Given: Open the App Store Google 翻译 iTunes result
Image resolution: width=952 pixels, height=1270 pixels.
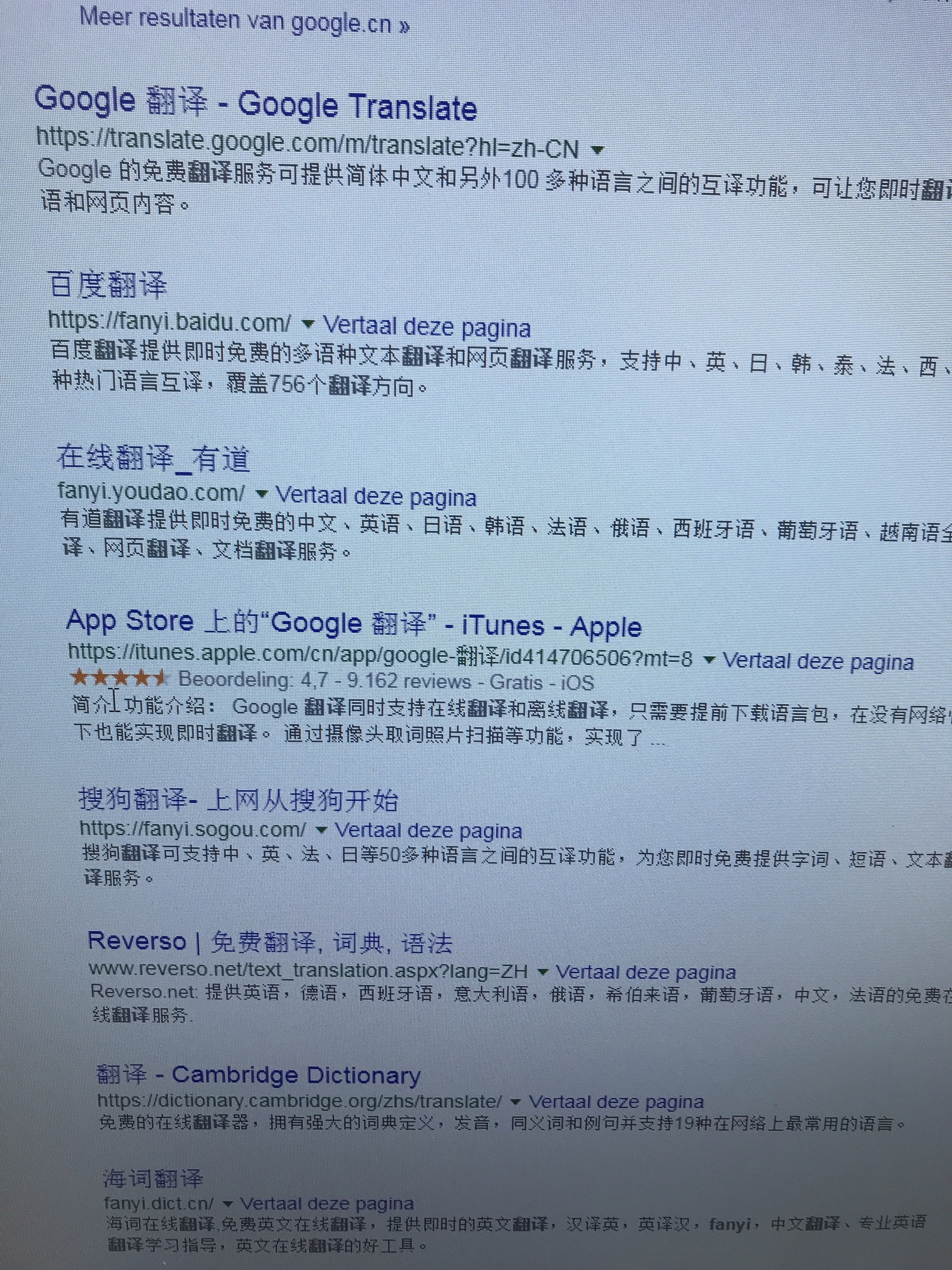Looking at the screenshot, I should (353, 624).
